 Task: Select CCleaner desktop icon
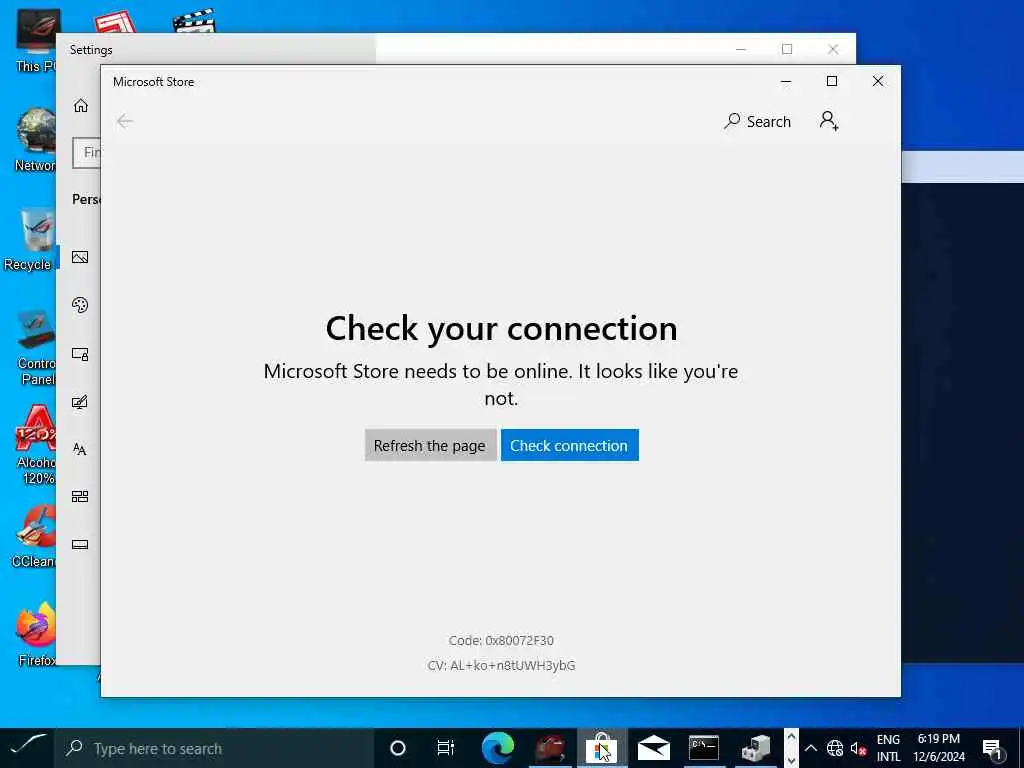tap(34, 537)
